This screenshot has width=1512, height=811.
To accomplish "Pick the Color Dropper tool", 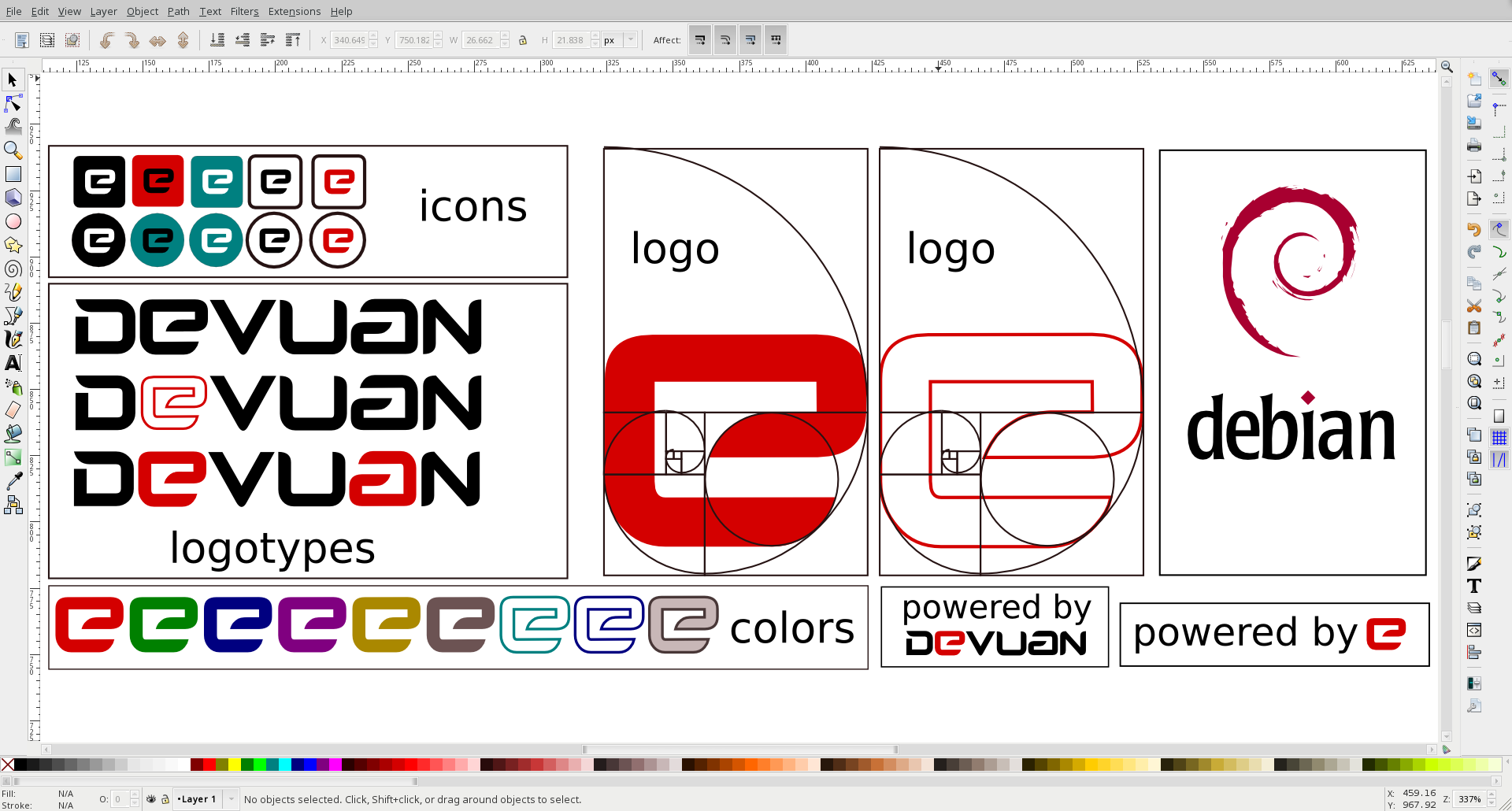I will [x=13, y=481].
